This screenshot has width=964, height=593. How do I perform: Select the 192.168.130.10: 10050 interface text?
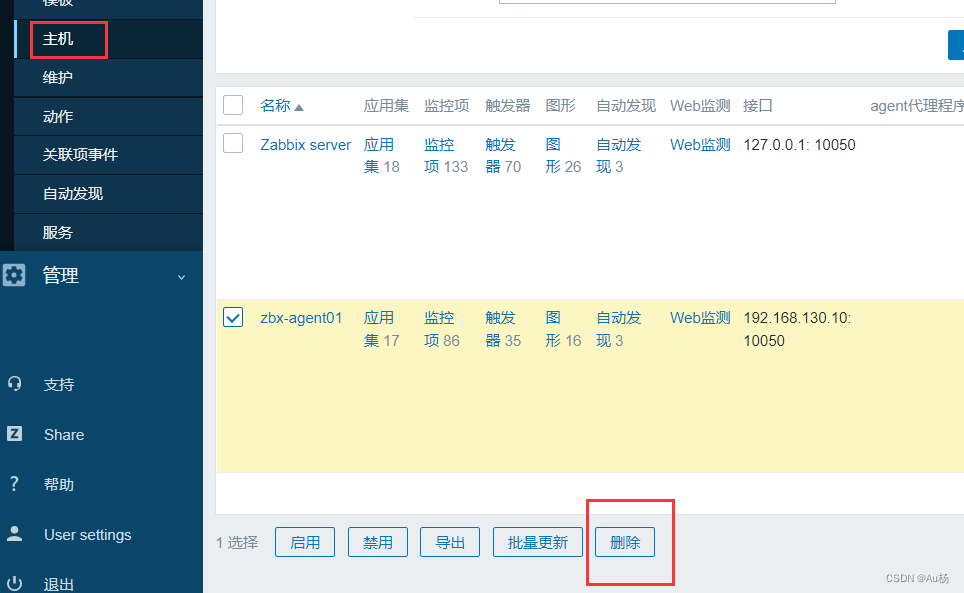click(x=797, y=329)
